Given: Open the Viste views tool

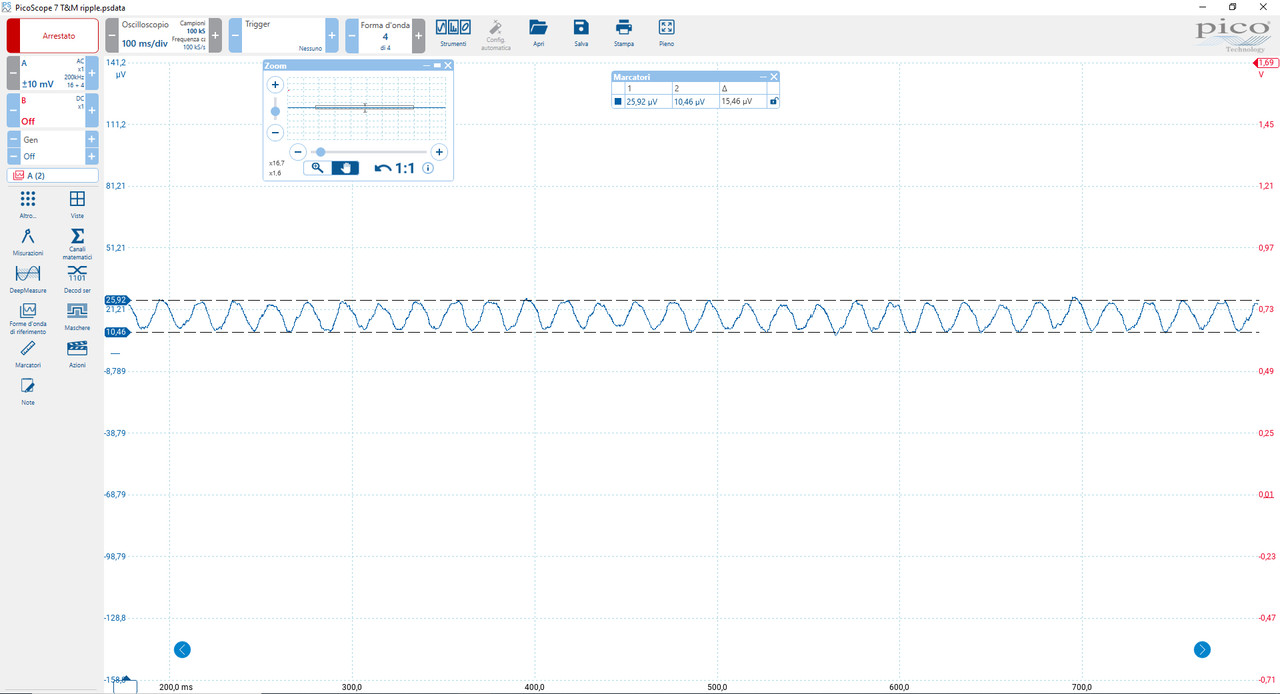Looking at the screenshot, I should pos(77,205).
